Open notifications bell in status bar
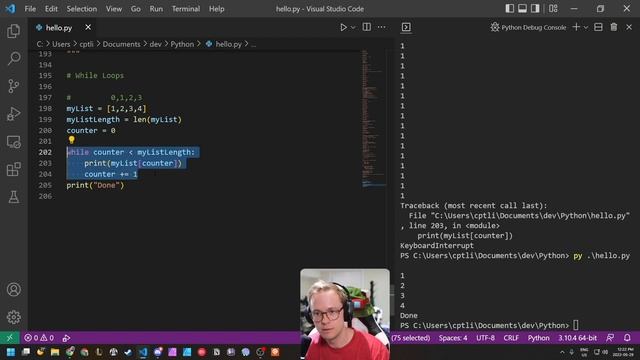Image resolution: width=640 pixels, height=360 pixels. click(627, 338)
